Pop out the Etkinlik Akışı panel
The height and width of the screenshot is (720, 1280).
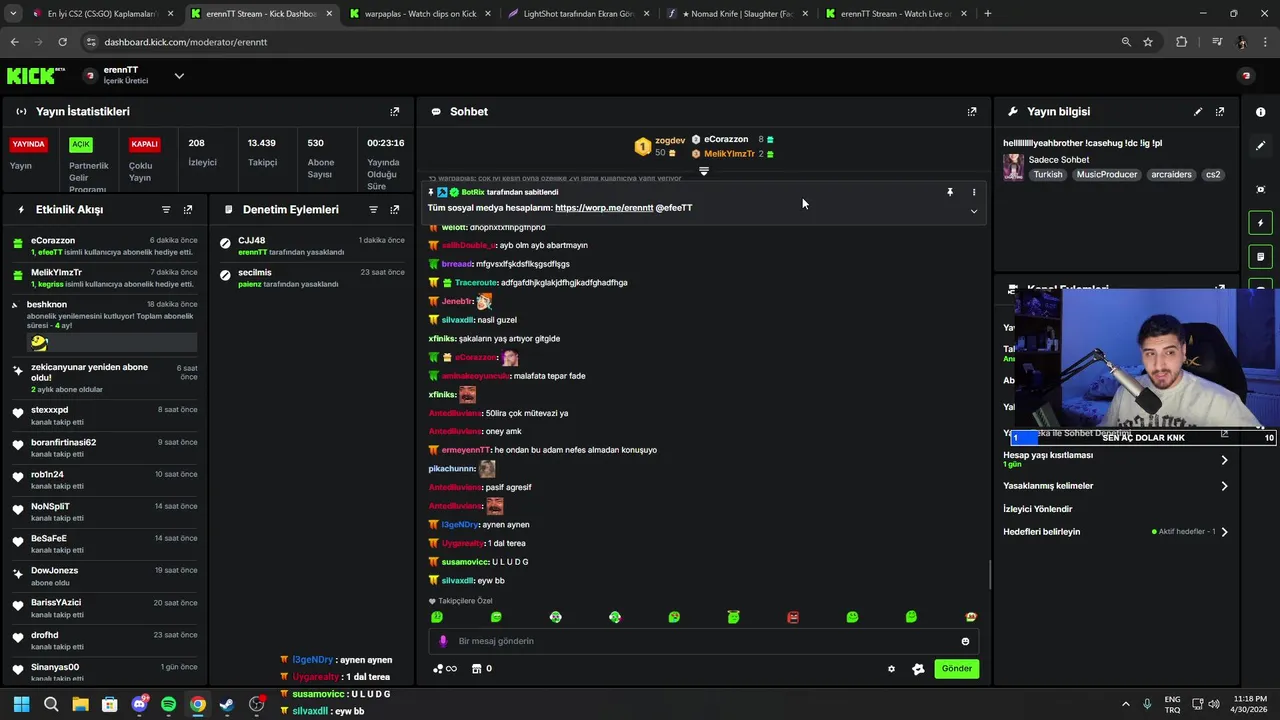[x=187, y=210]
